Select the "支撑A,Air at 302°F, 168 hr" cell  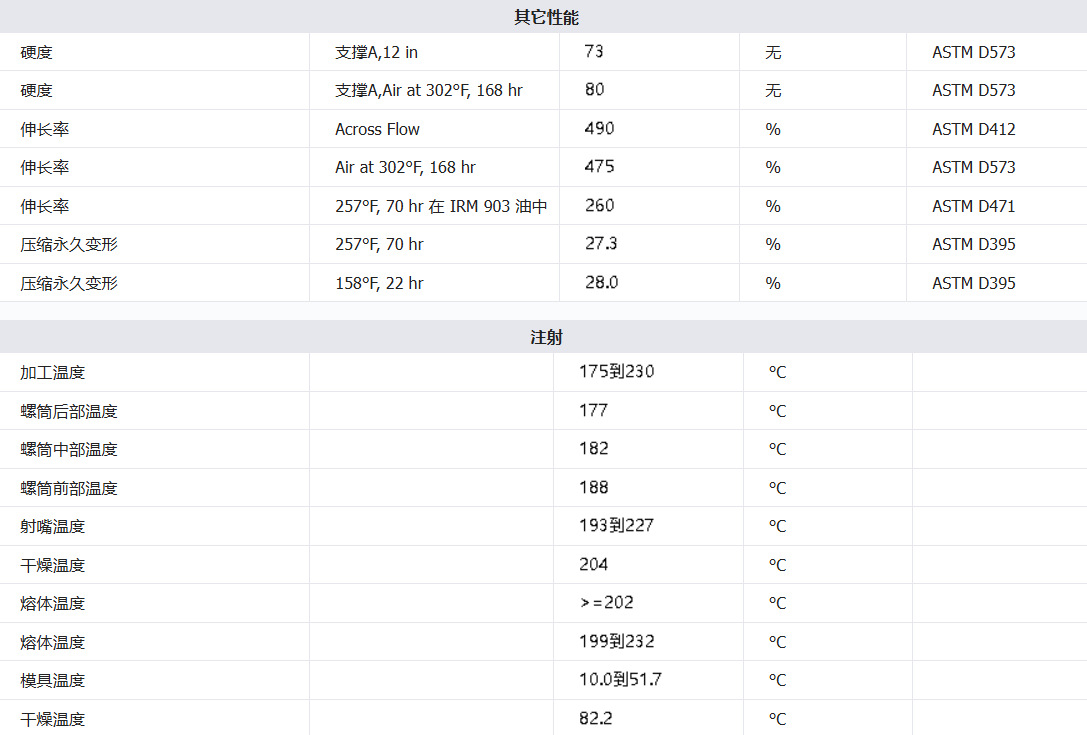428,90
